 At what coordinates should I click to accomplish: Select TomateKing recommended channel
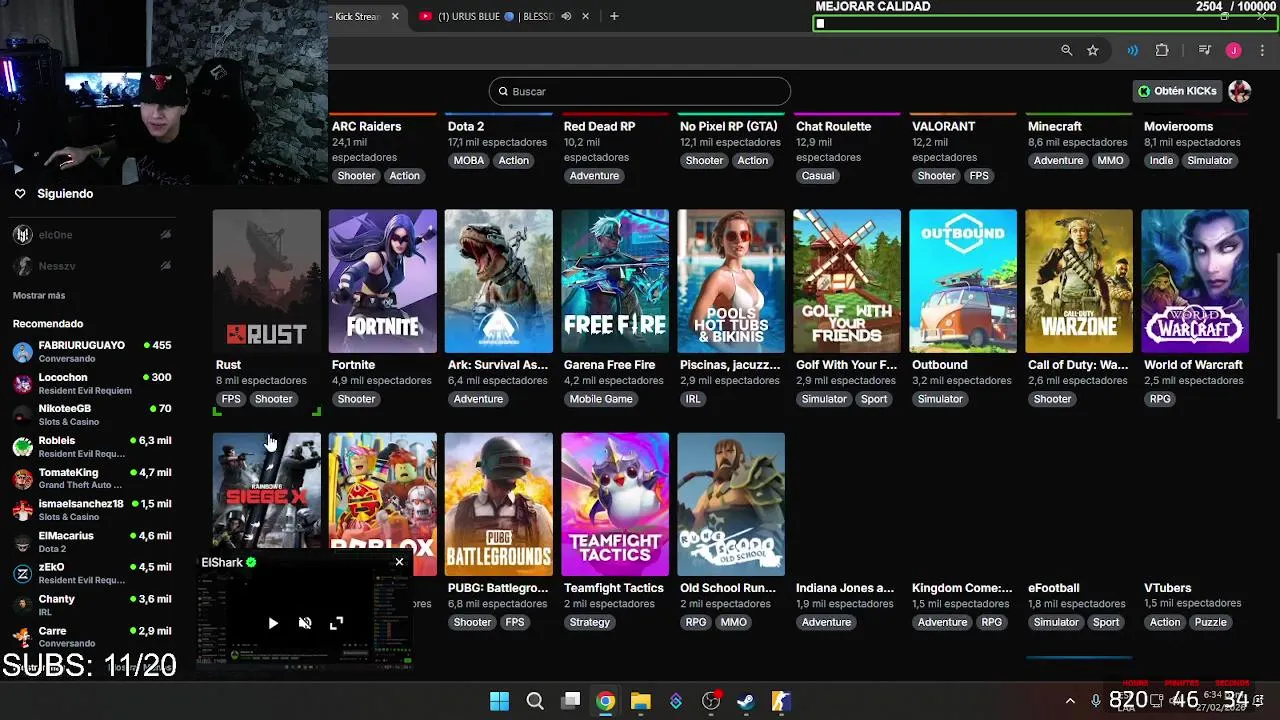tap(92, 478)
